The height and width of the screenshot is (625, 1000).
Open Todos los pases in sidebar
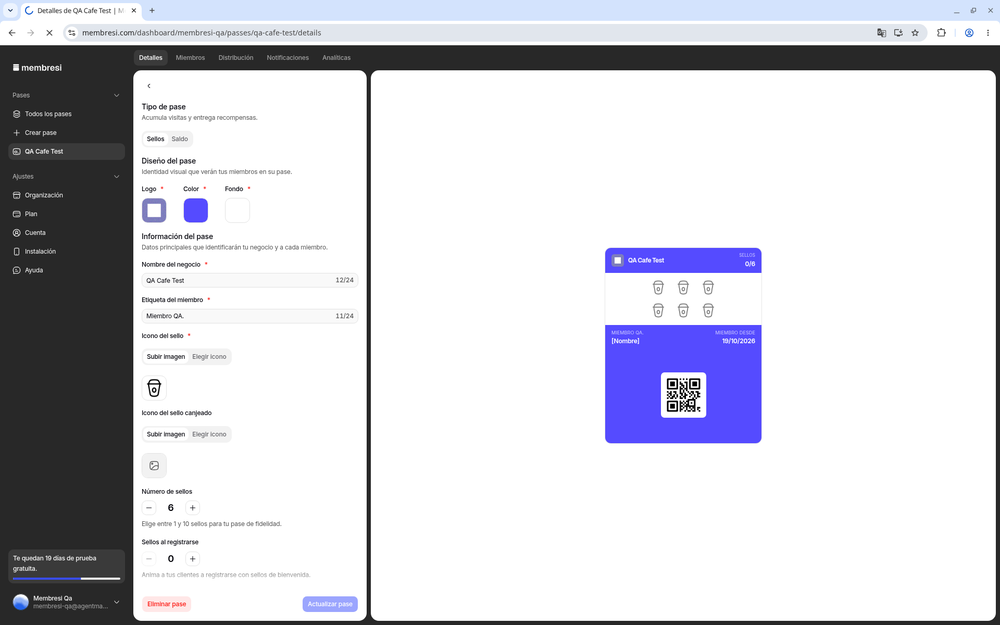66,114
